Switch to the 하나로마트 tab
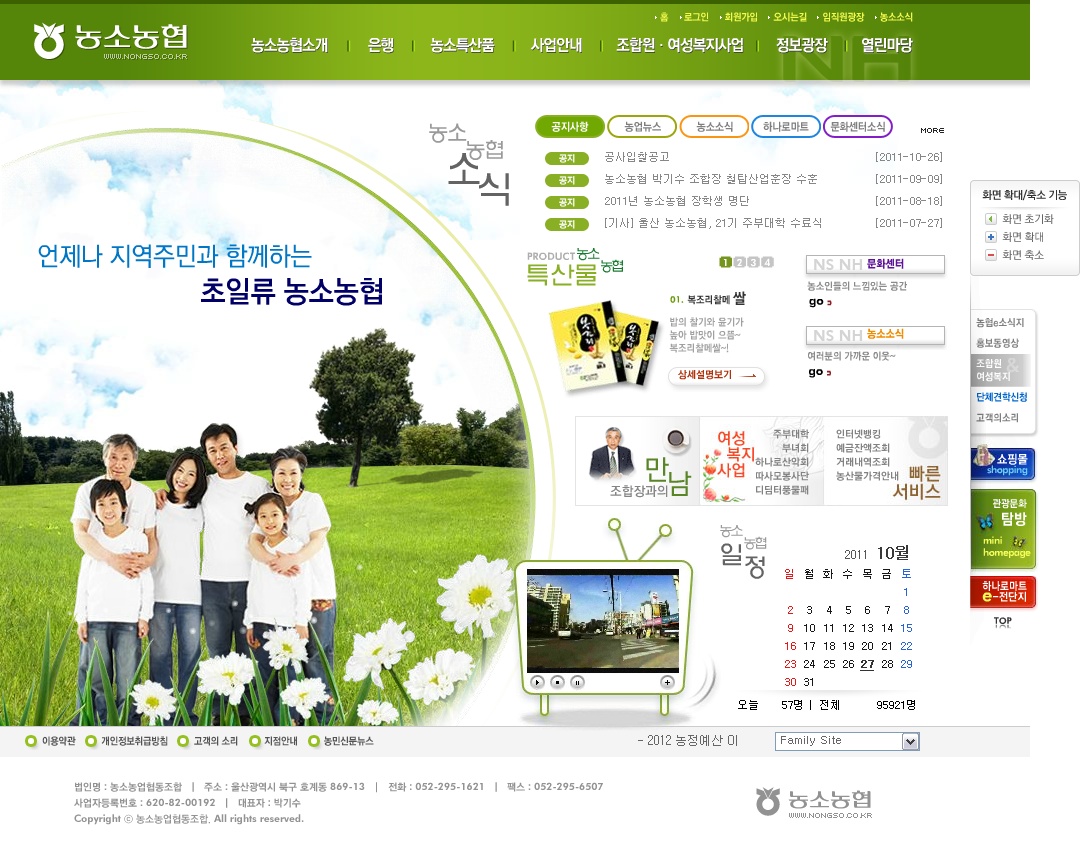 pyautogui.click(x=785, y=127)
